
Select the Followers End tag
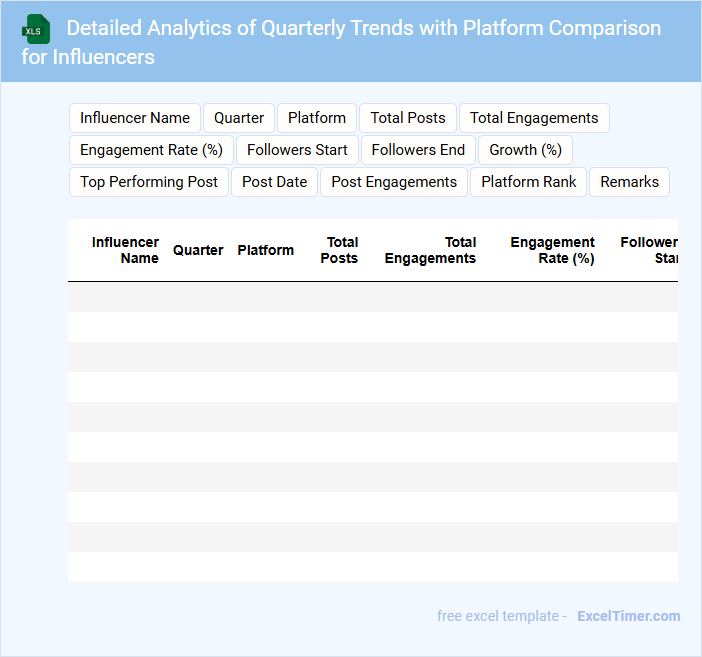click(418, 150)
